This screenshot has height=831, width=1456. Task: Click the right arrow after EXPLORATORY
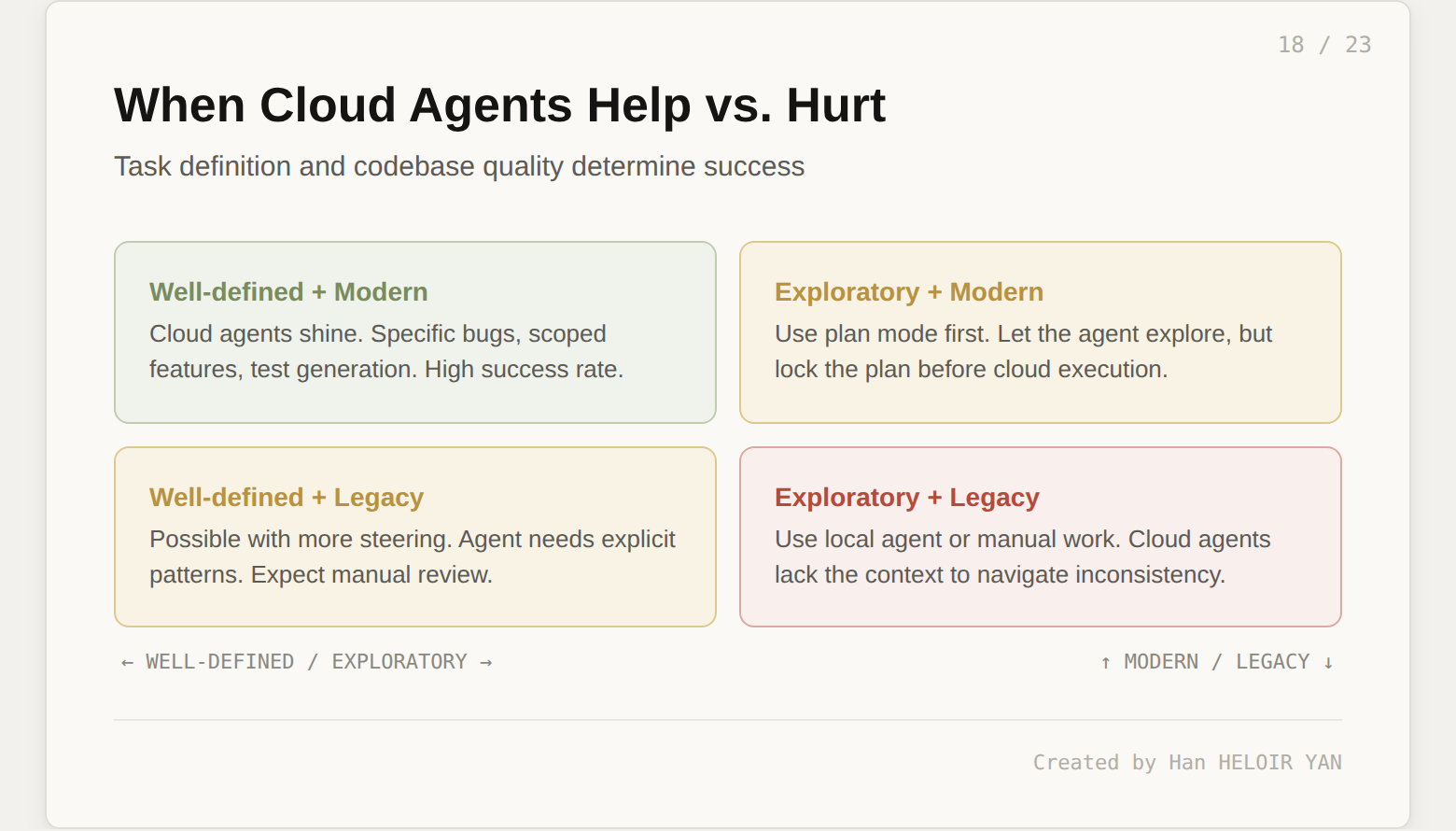(486, 663)
